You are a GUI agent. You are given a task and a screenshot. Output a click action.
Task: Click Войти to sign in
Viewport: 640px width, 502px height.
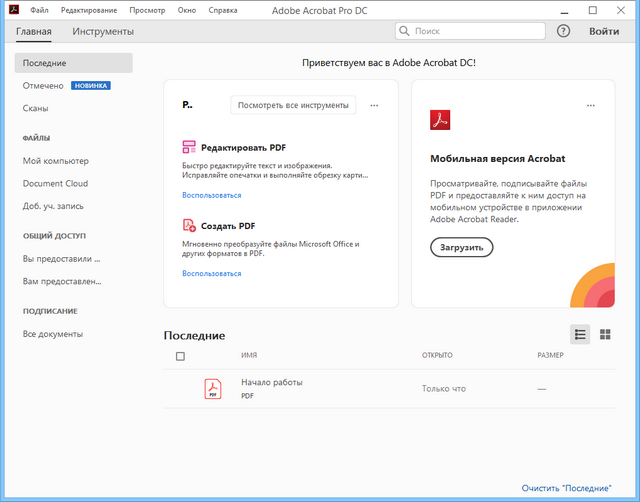(604, 31)
